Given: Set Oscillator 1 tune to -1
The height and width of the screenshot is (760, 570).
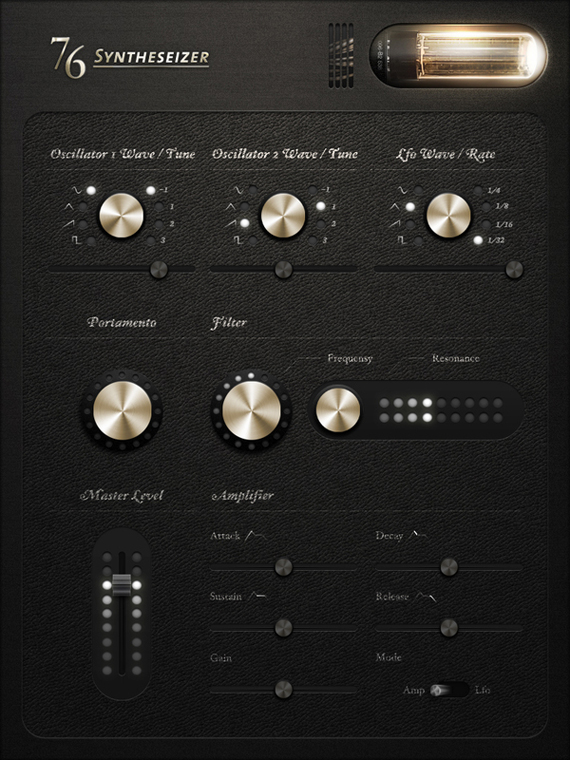Looking at the screenshot, I should 151,190.
